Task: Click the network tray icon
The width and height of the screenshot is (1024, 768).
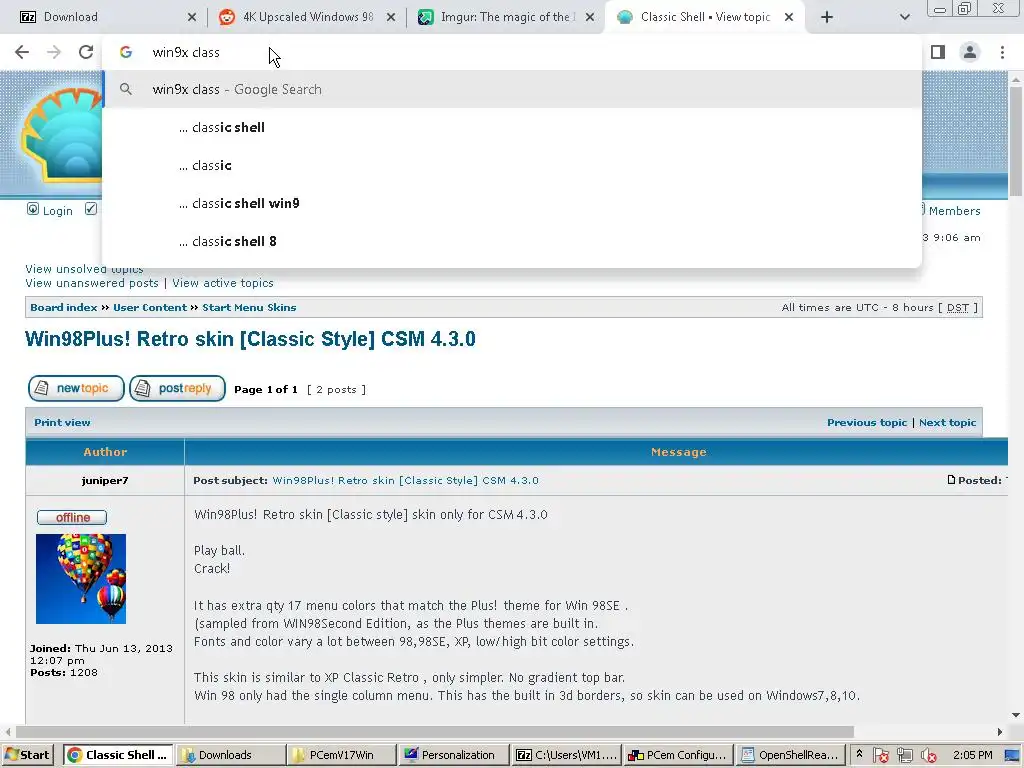Action: [904, 756]
